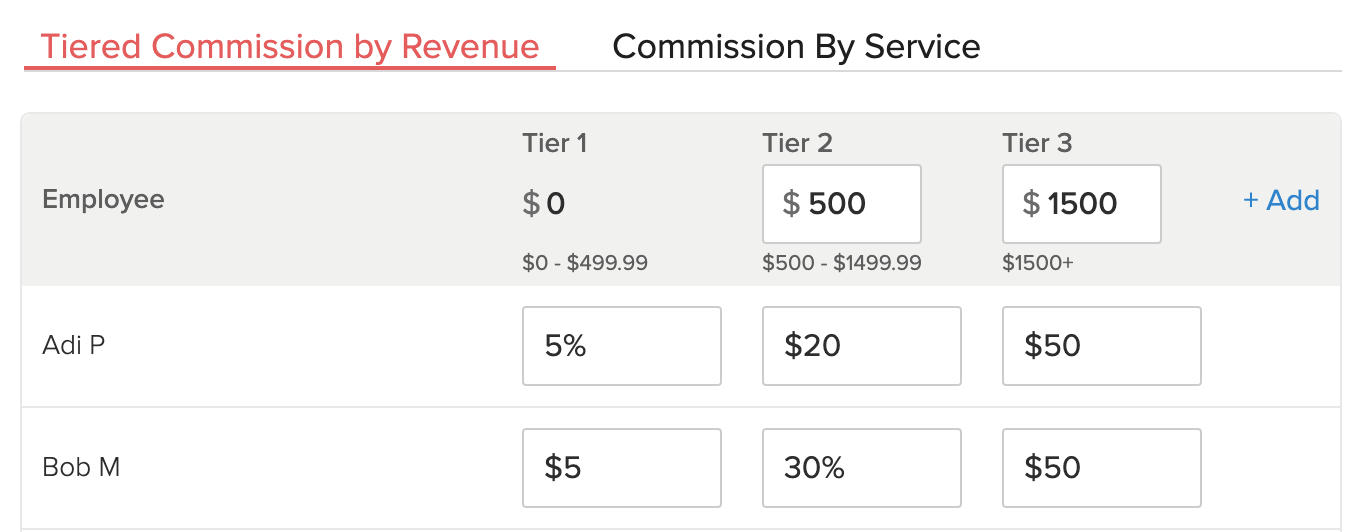This screenshot has height=532, width=1360.
Task: Select Bob M's Tier 3 commission field
Action: 1101,468
